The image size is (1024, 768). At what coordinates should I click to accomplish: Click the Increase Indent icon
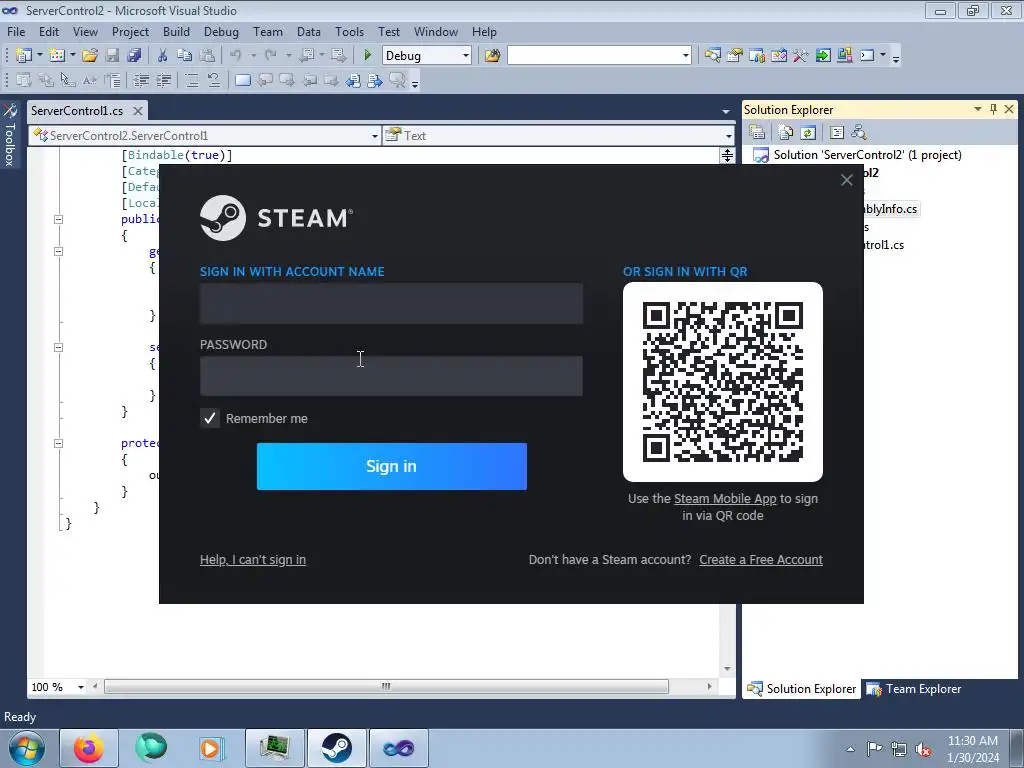point(163,80)
